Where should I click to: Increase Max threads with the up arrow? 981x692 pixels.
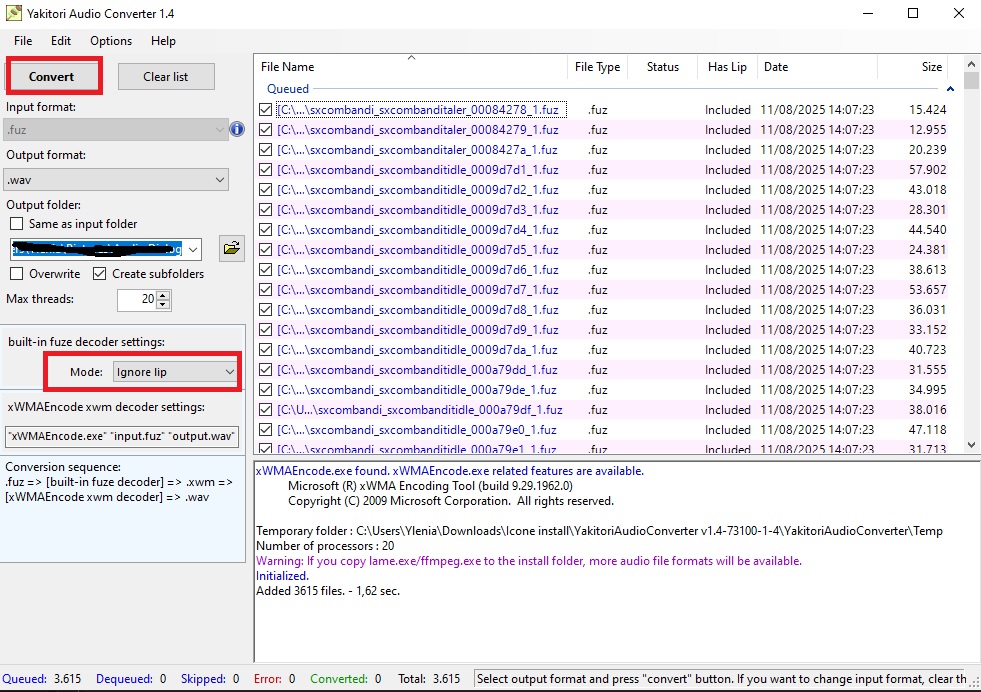click(x=163, y=295)
